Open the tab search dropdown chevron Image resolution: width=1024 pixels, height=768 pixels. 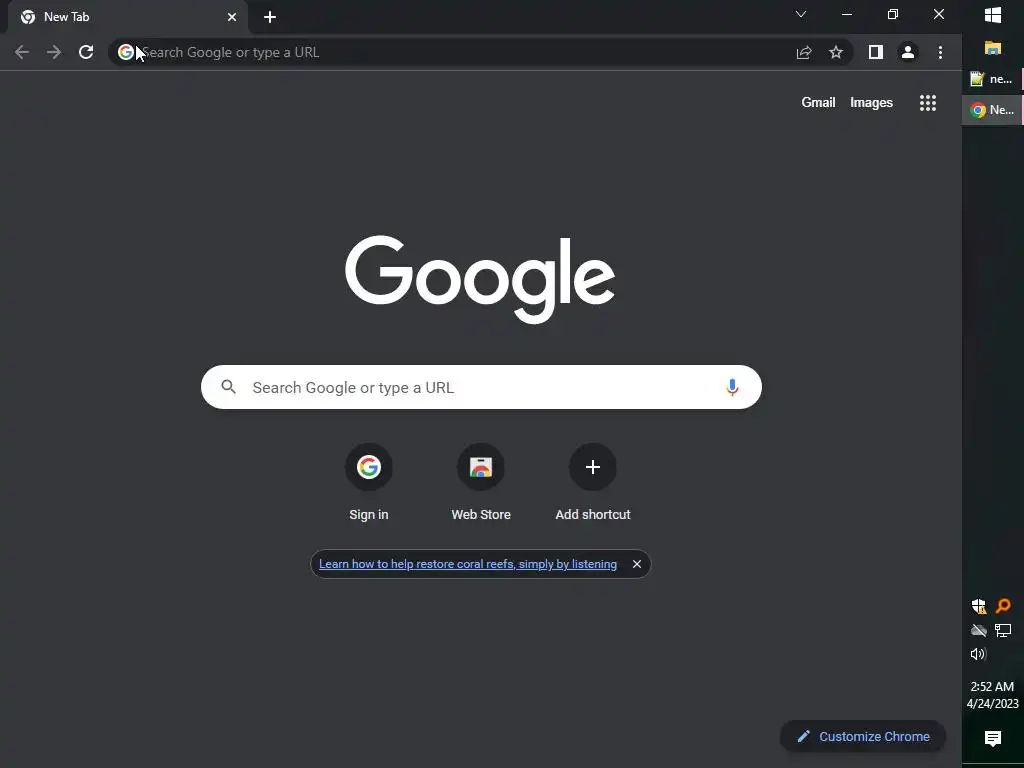click(801, 14)
